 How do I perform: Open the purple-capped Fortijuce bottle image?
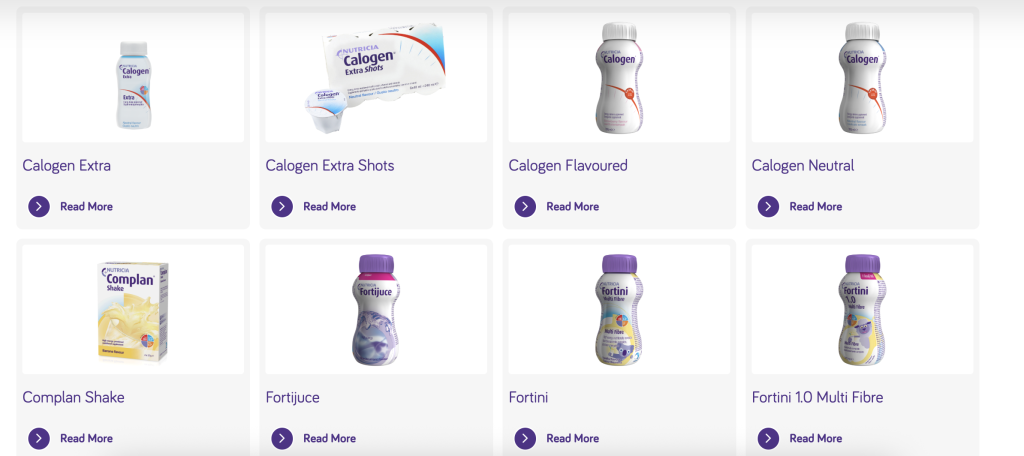pyautogui.click(x=376, y=310)
